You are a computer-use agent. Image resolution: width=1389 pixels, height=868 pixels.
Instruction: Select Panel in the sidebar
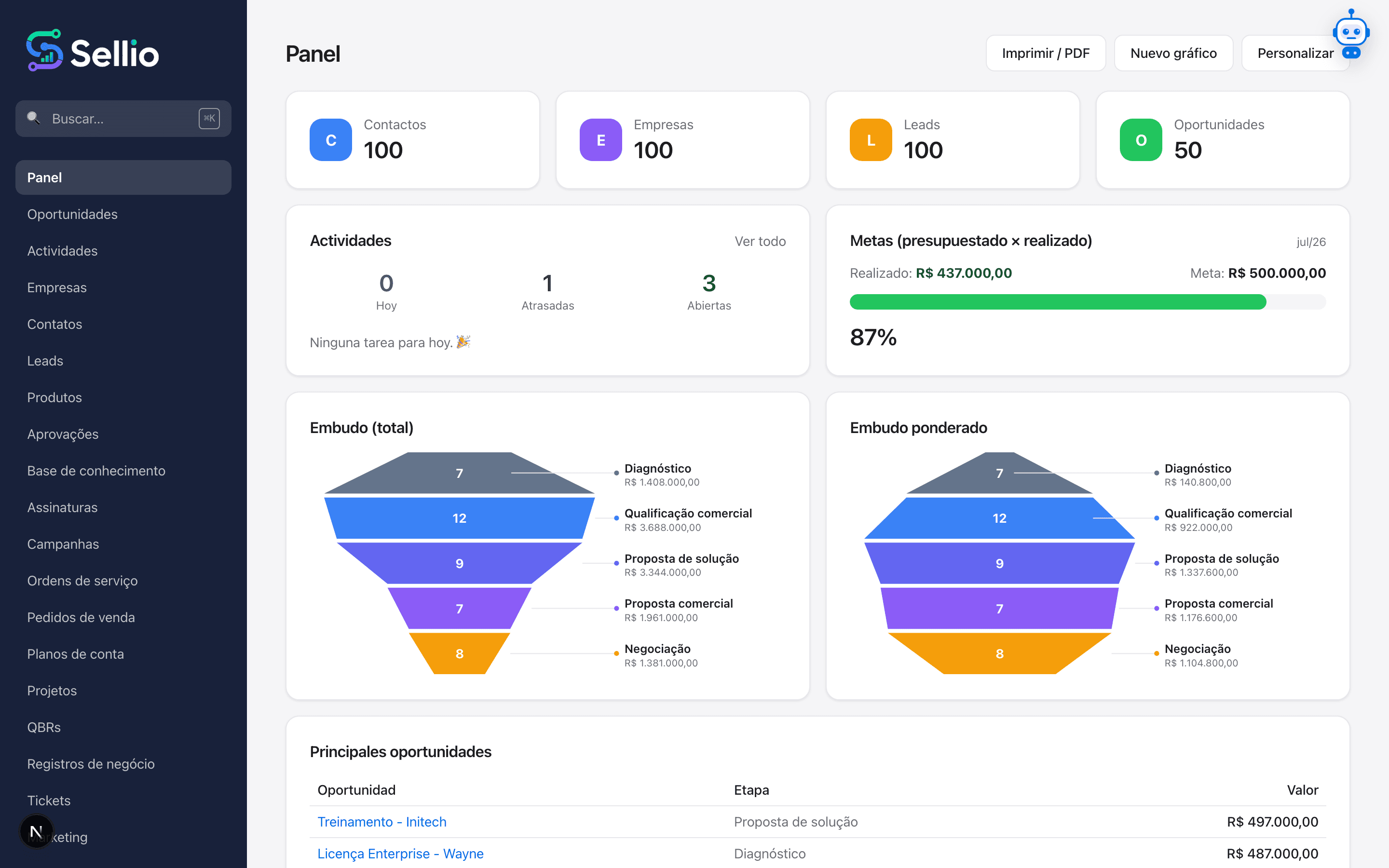point(123,177)
